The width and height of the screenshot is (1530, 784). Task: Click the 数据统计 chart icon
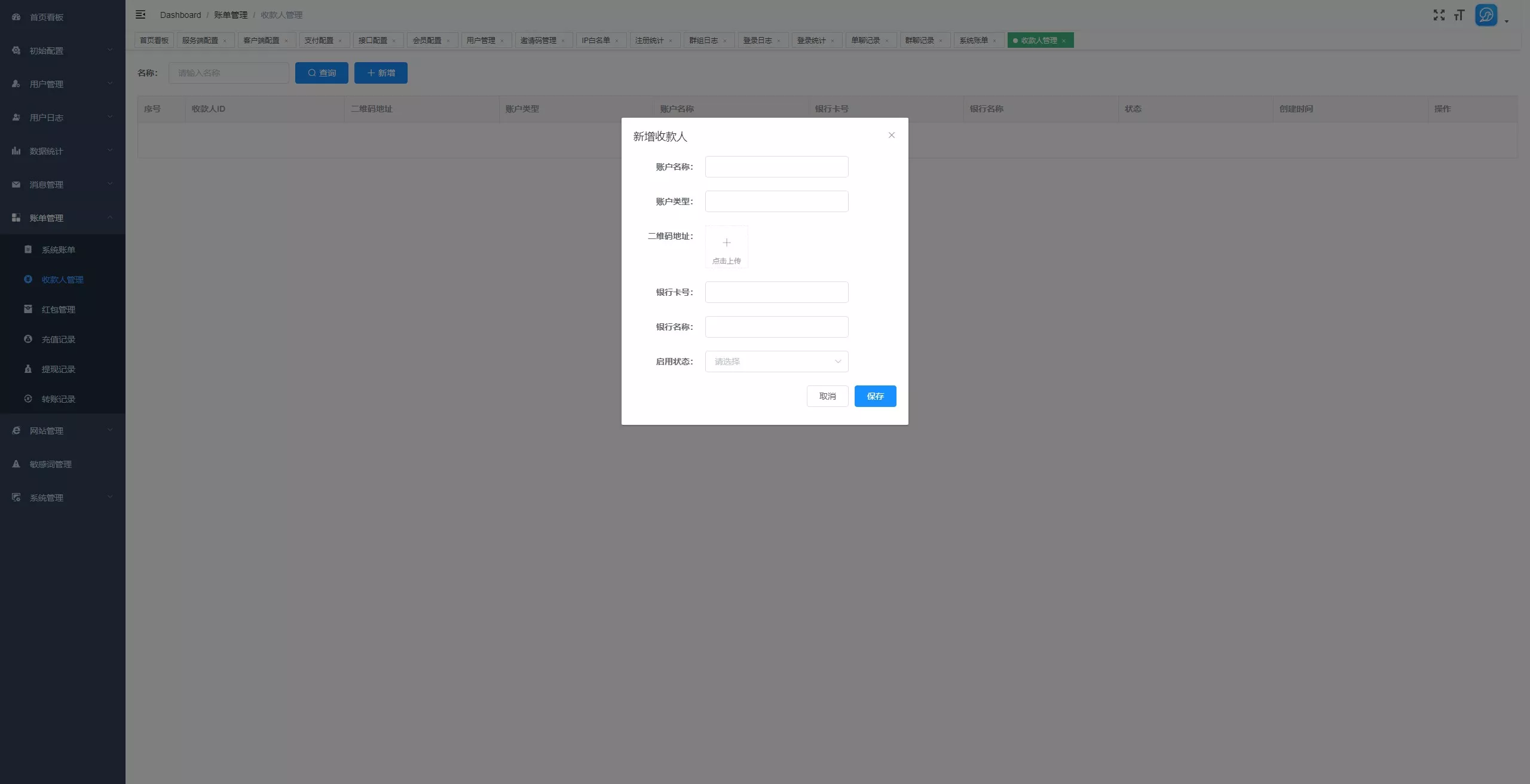(16, 151)
